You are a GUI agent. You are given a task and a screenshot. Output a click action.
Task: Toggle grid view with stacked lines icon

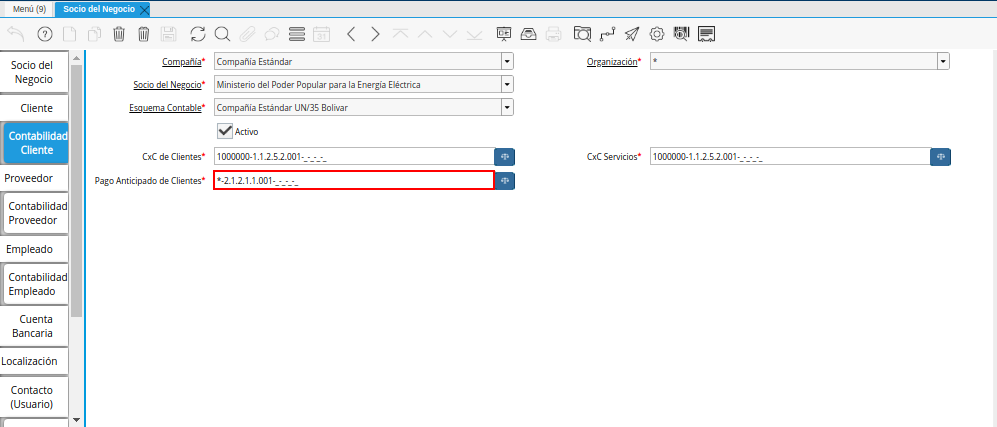[x=297, y=34]
